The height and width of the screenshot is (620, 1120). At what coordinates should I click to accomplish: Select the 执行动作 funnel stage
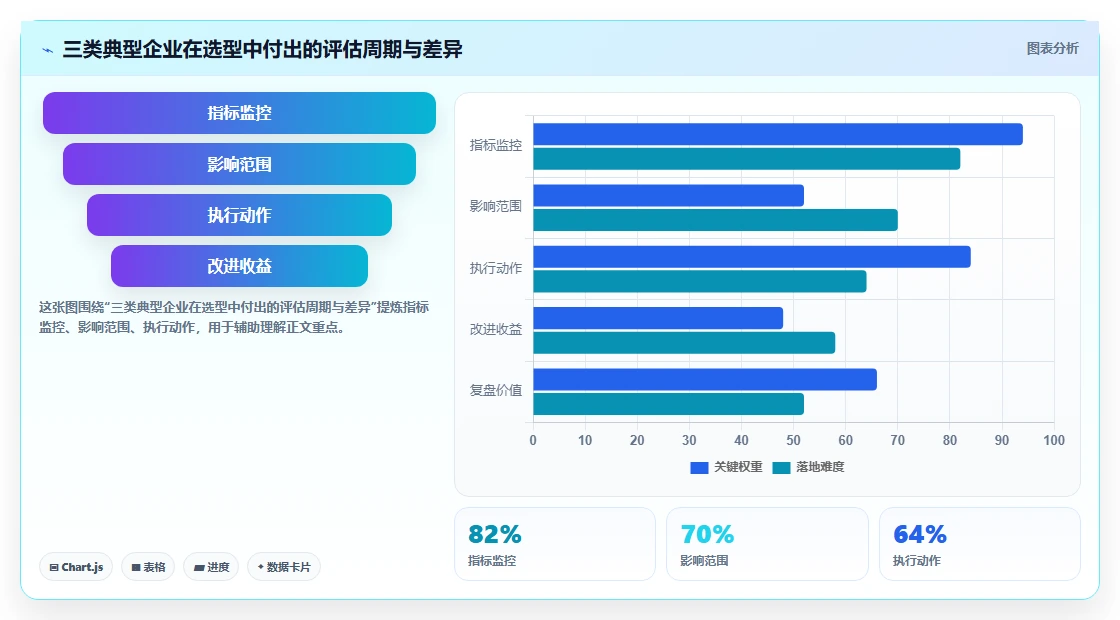click(x=239, y=215)
